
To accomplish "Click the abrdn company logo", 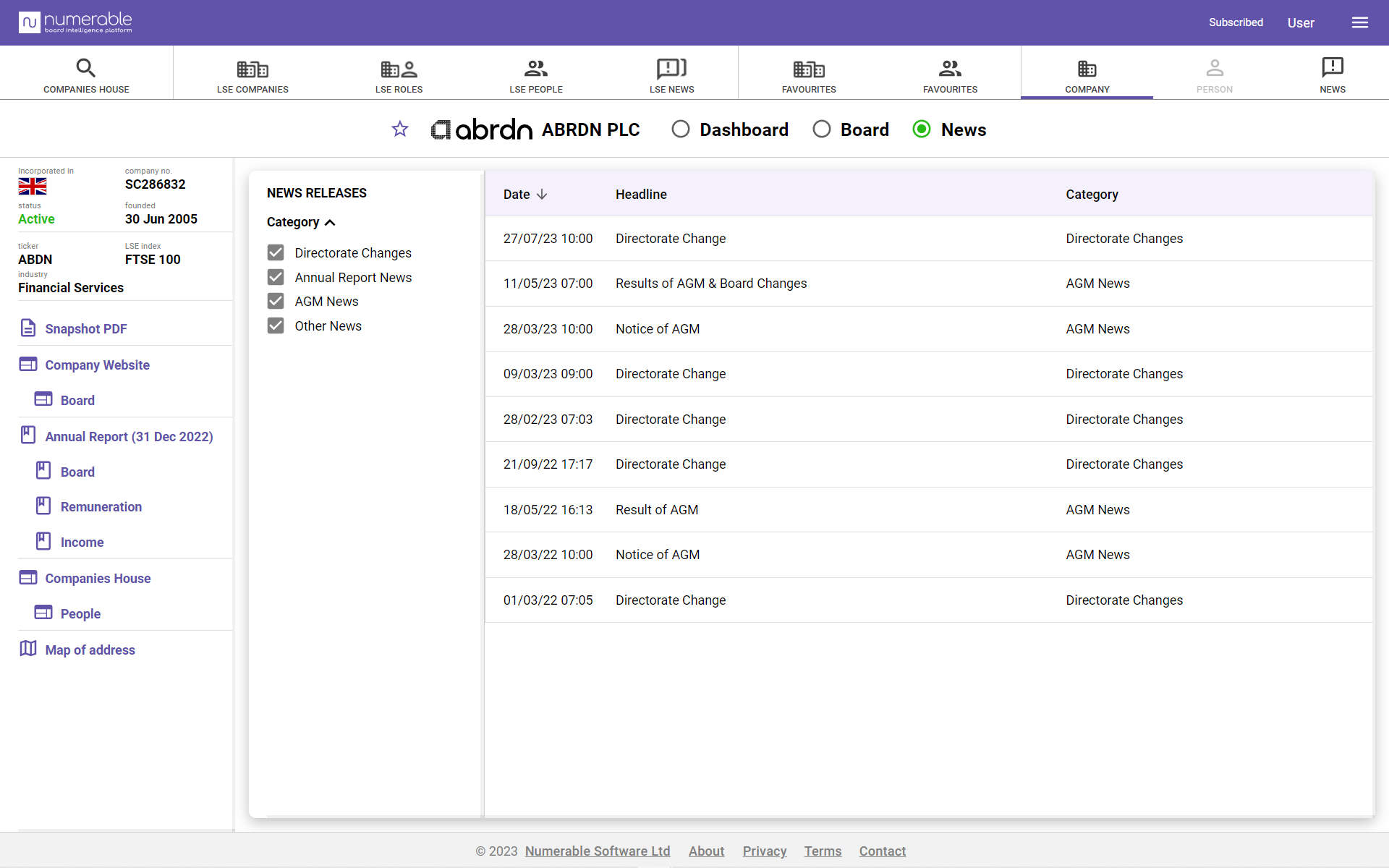I will tap(482, 129).
